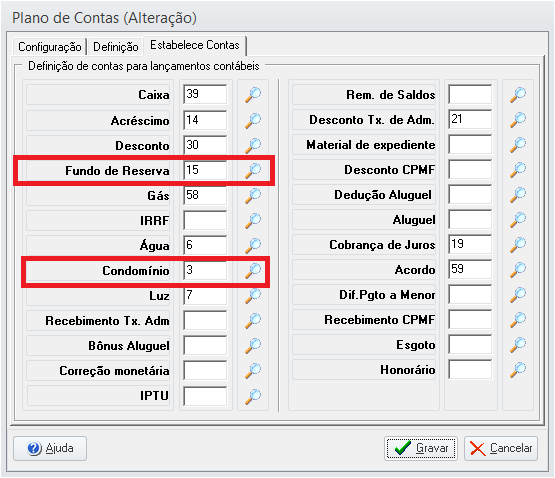
Task: Click the Material de expediente input box
Action: point(470,144)
